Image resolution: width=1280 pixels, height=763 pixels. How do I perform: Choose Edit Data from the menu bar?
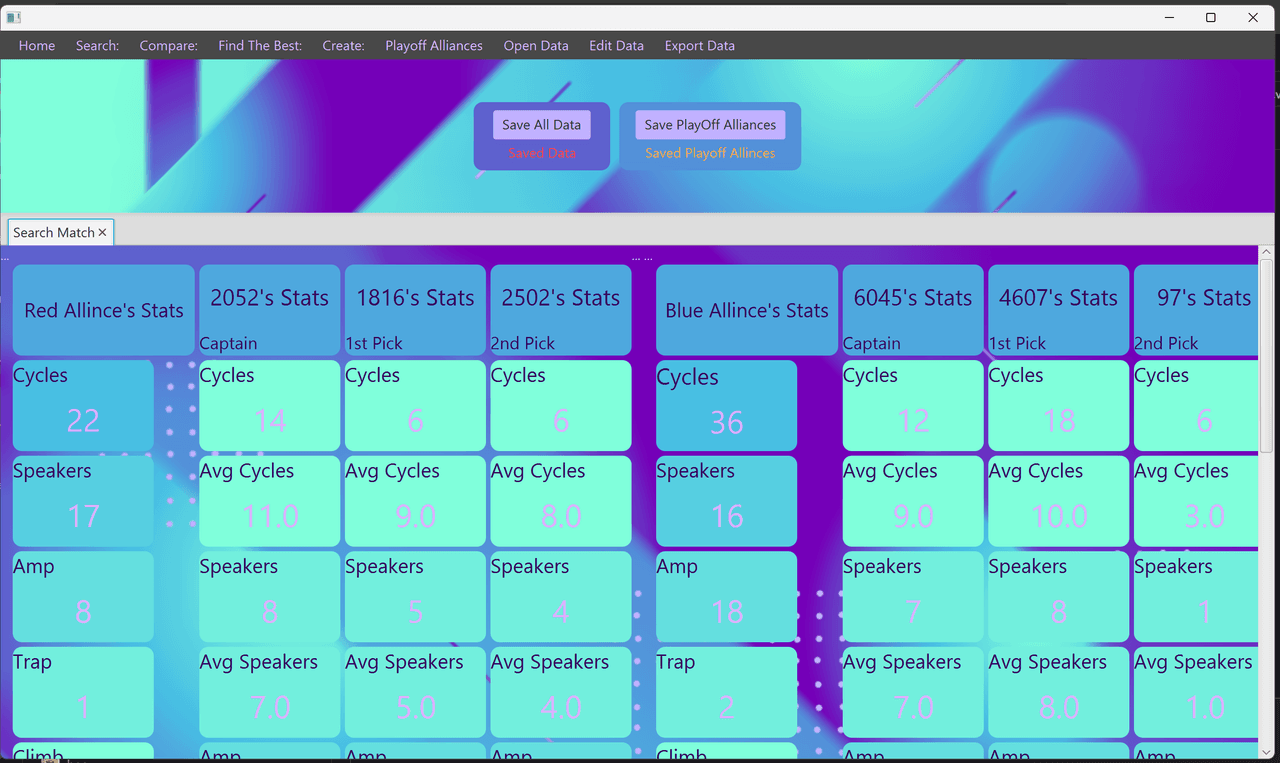point(616,46)
